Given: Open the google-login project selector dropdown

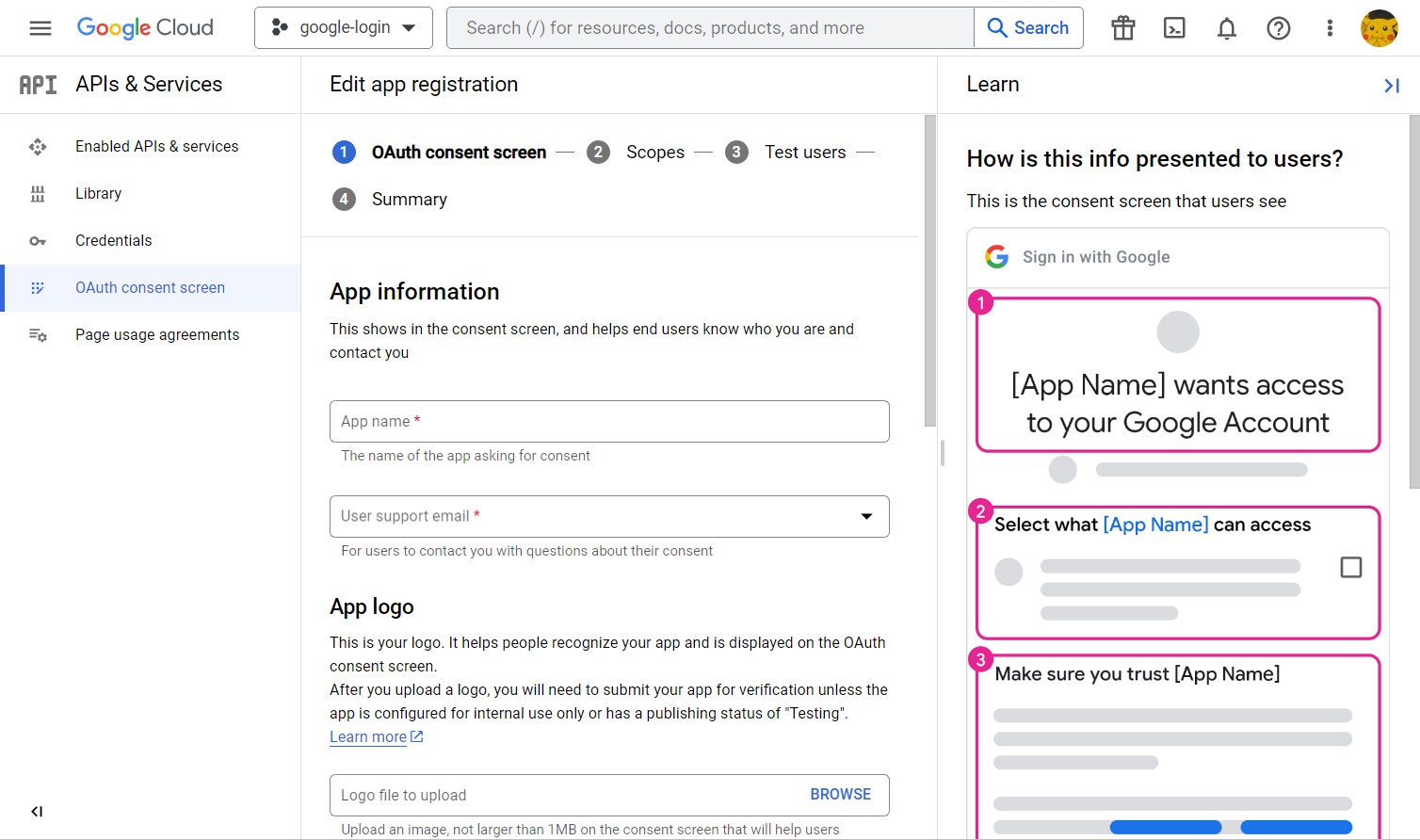Looking at the screenshot, I should [344, 28].
